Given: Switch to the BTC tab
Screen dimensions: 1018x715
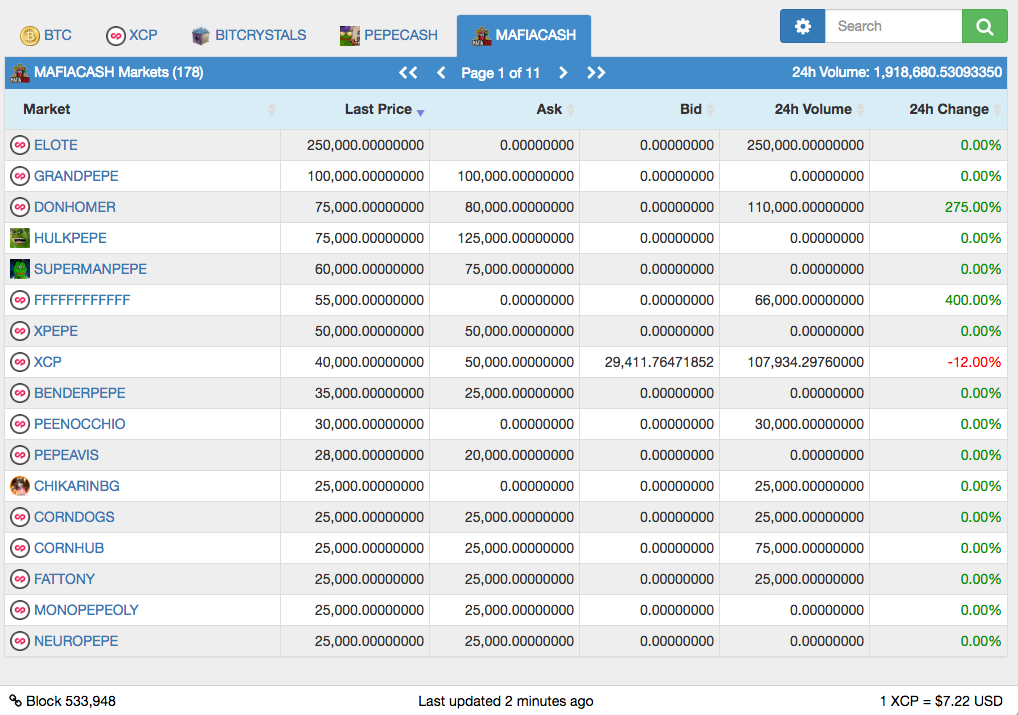Looking at the screenshot, I should point(45,35).
